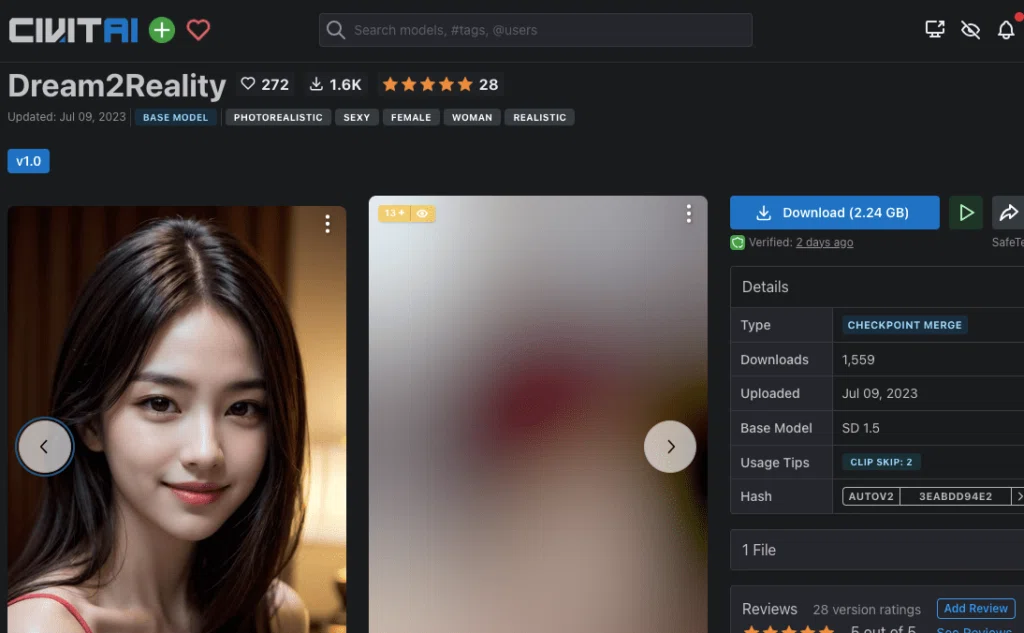Expand the 1 File section
Viewport: 1024px width, 633px height.
[x=877, y=550]
